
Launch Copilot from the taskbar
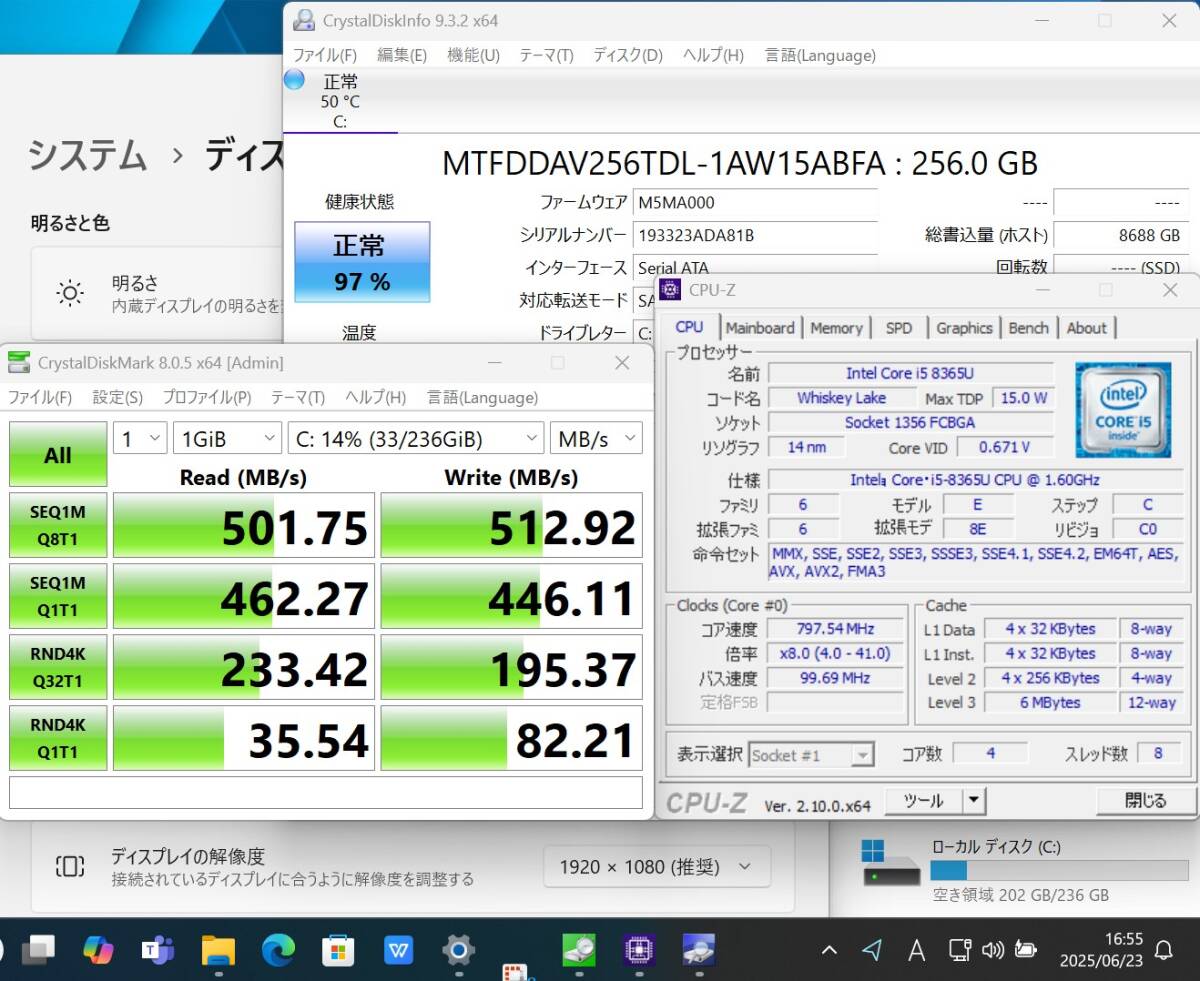point(98,948)
